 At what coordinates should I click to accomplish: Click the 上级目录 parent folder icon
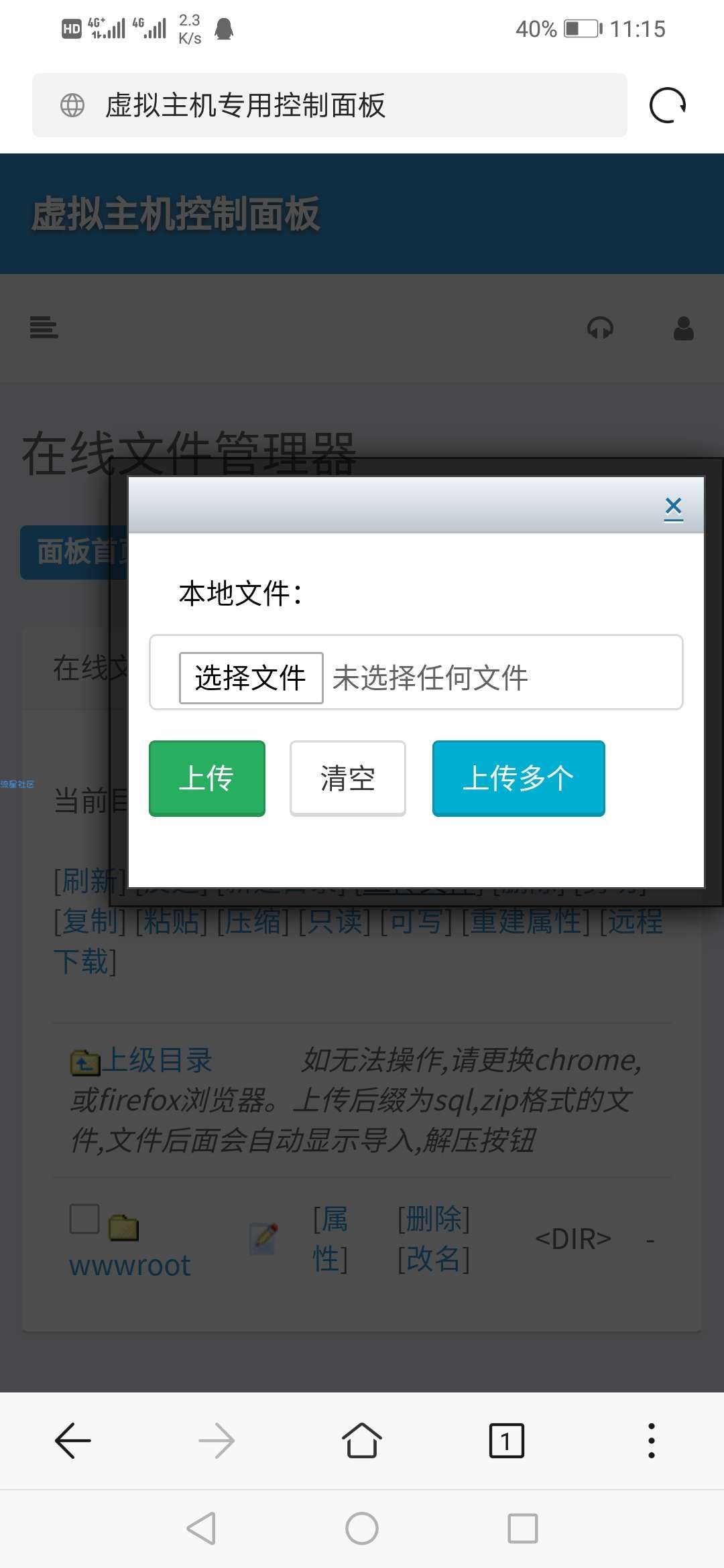tap(85, 1061)
